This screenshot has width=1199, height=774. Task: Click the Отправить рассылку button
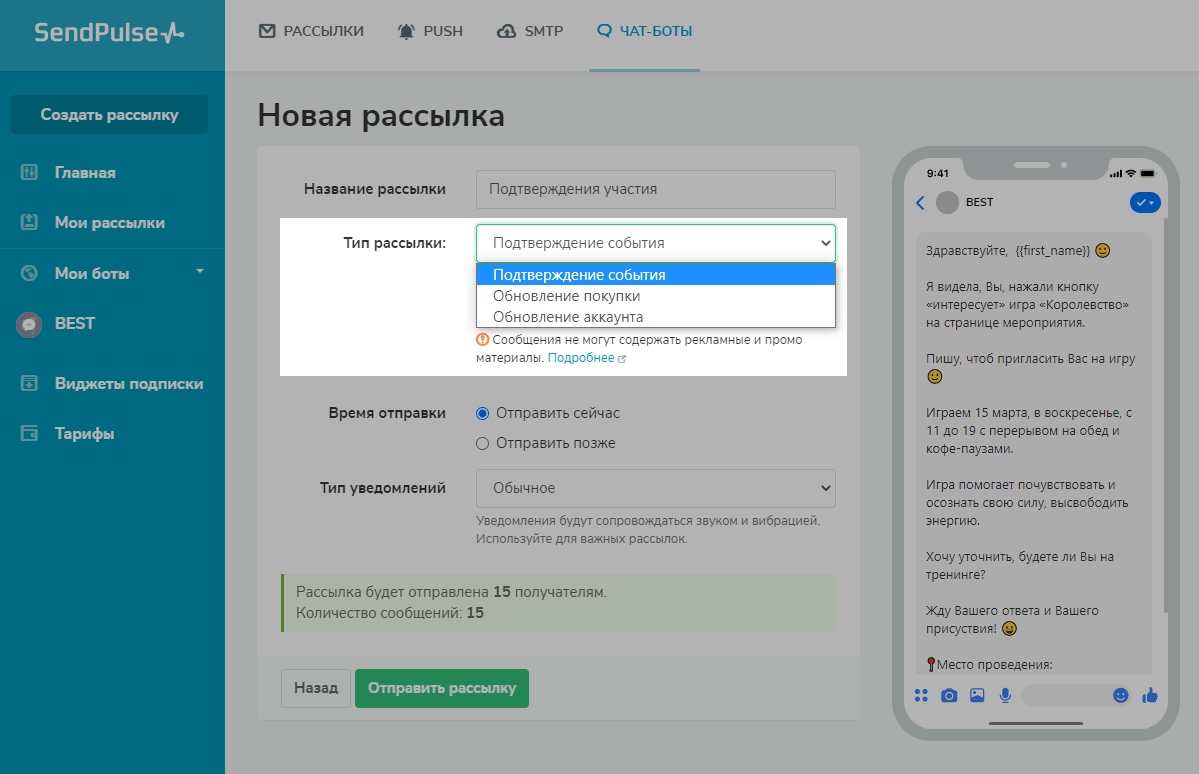click(x=441, y=688)
